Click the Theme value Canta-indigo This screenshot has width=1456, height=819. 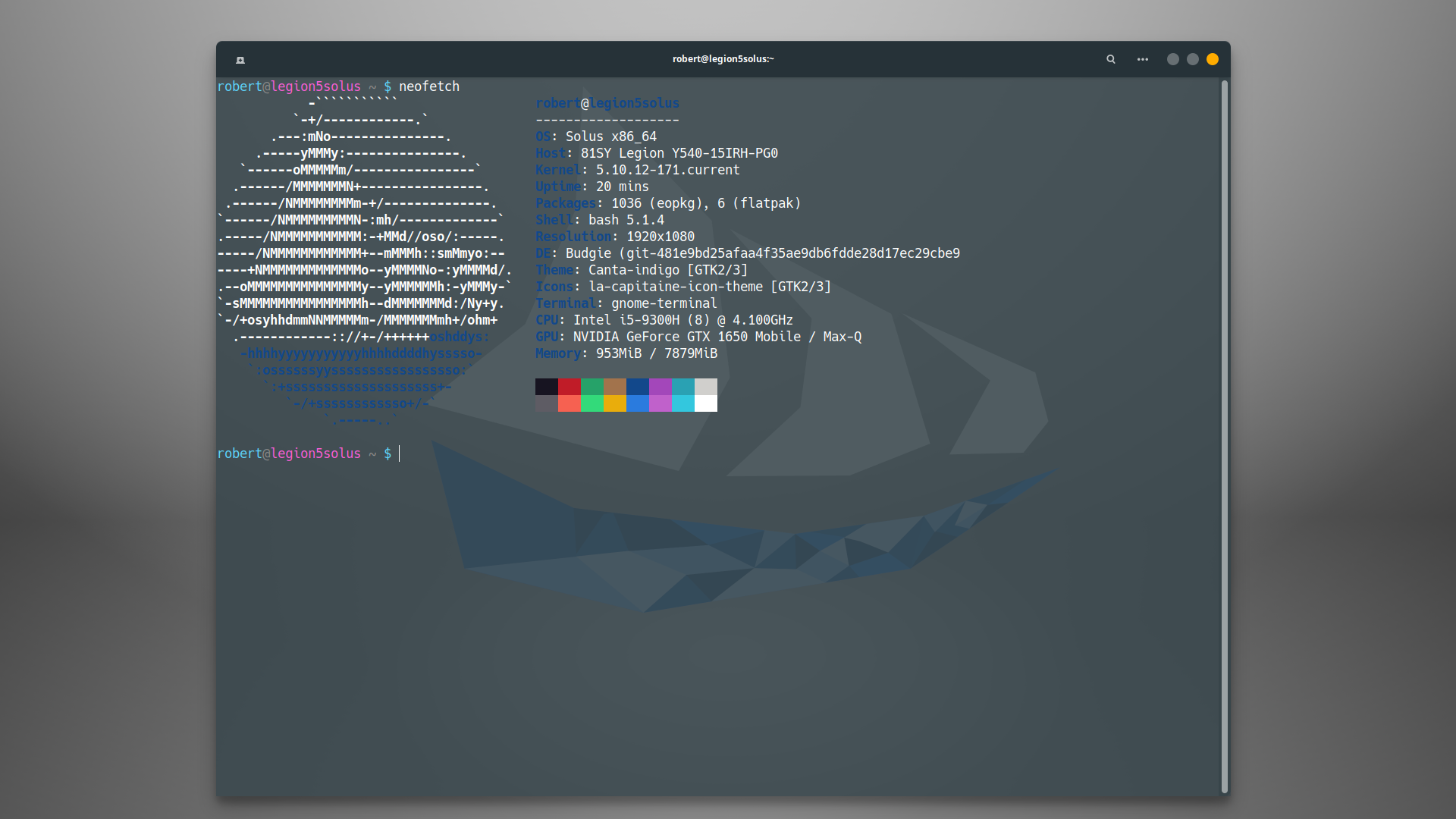[x=634, y=270]
